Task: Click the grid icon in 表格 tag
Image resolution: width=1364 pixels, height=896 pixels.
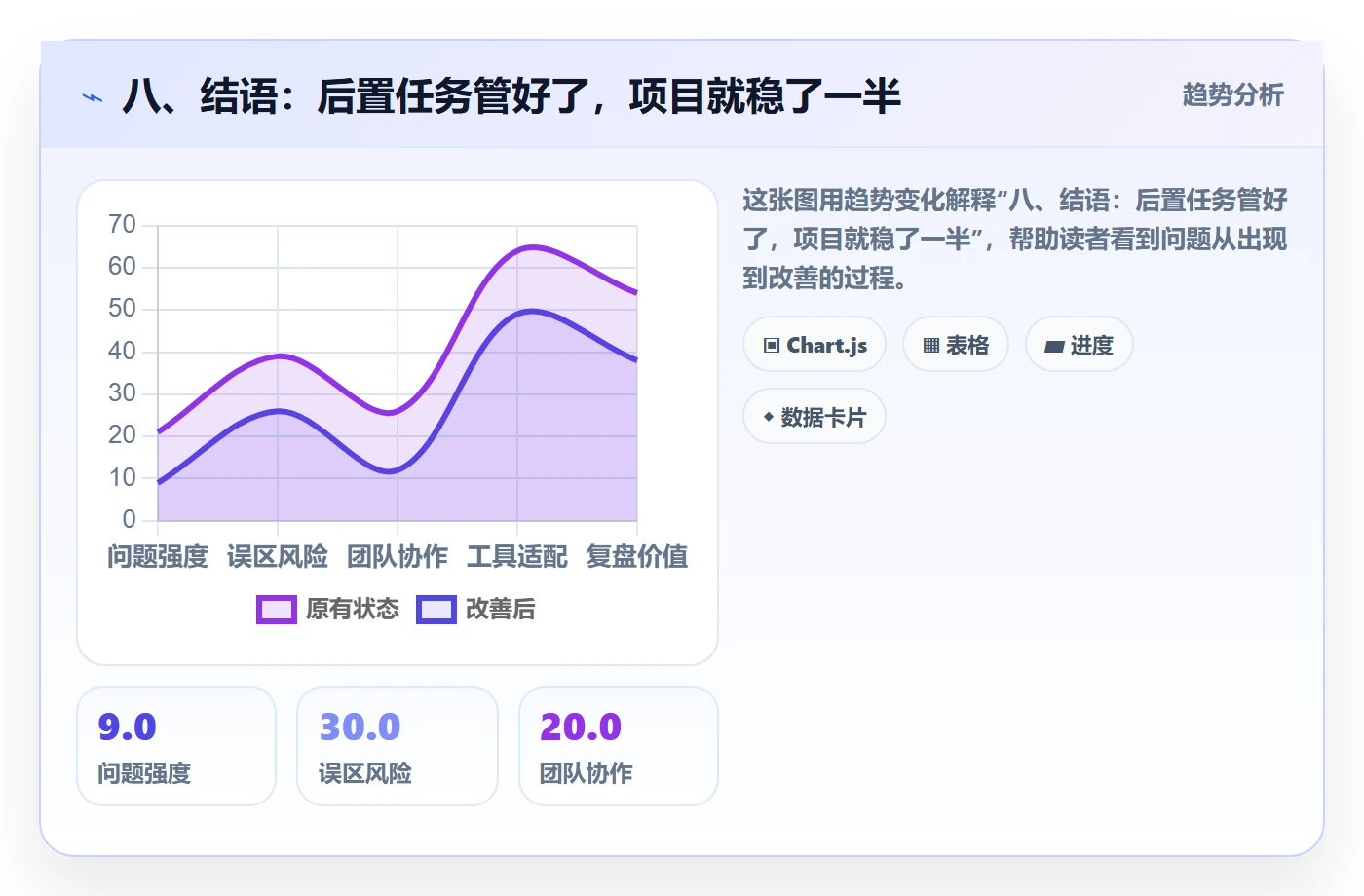Action: 931,346
